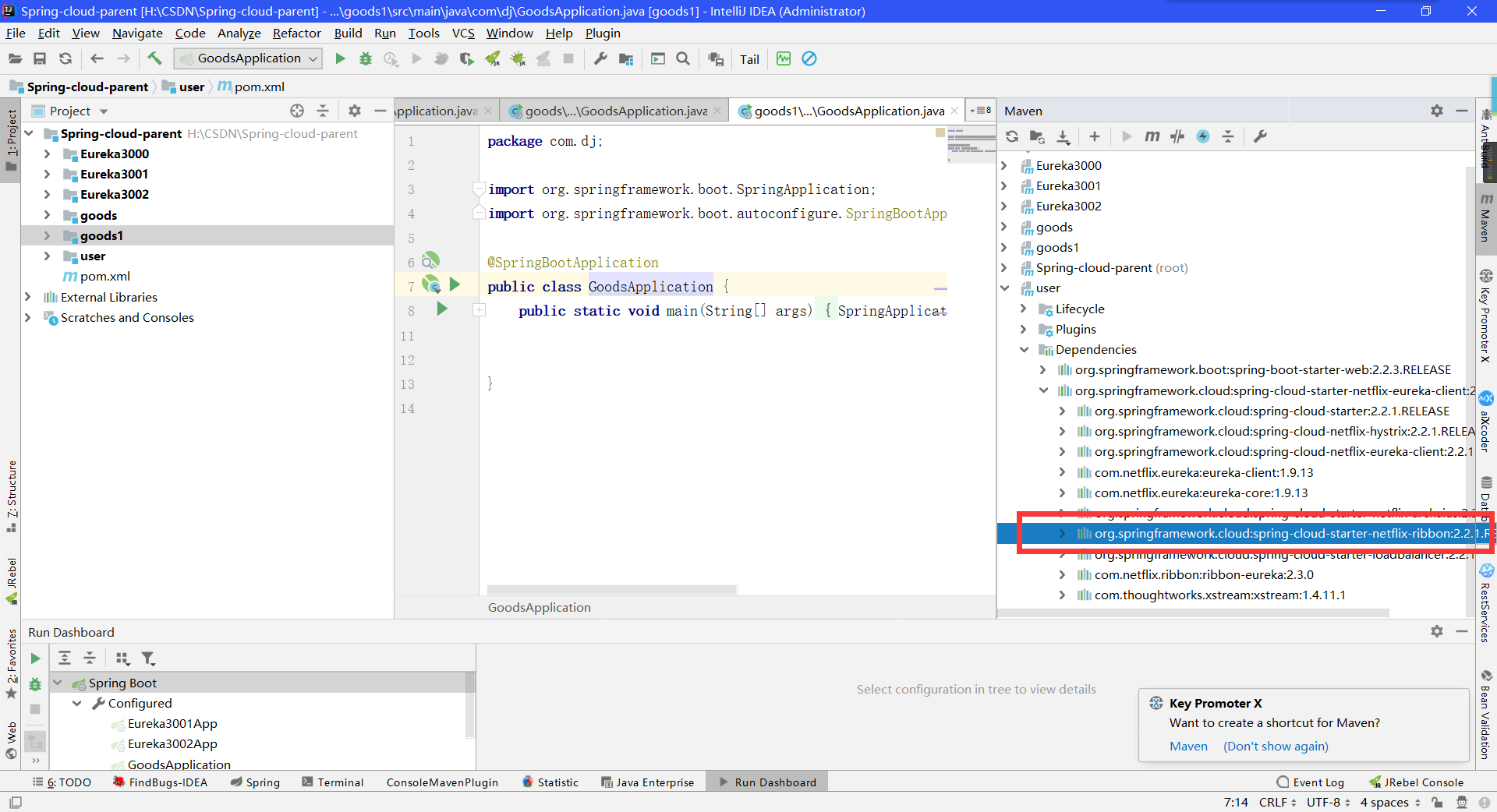Expand Eureka3000 folder in Project tree

(47, 154)
